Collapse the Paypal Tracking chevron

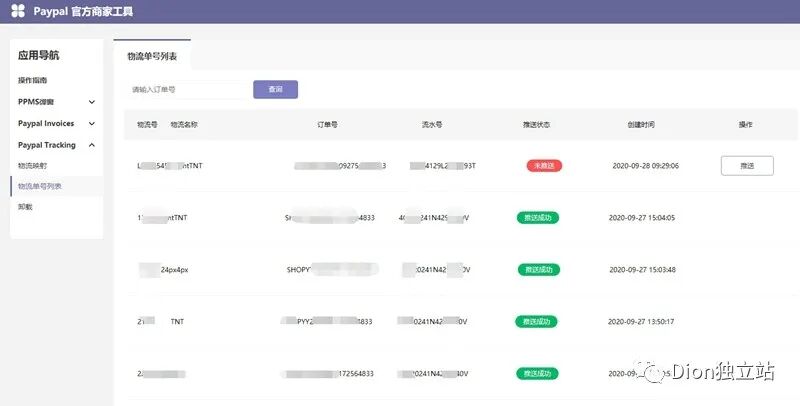pos(92,145)
